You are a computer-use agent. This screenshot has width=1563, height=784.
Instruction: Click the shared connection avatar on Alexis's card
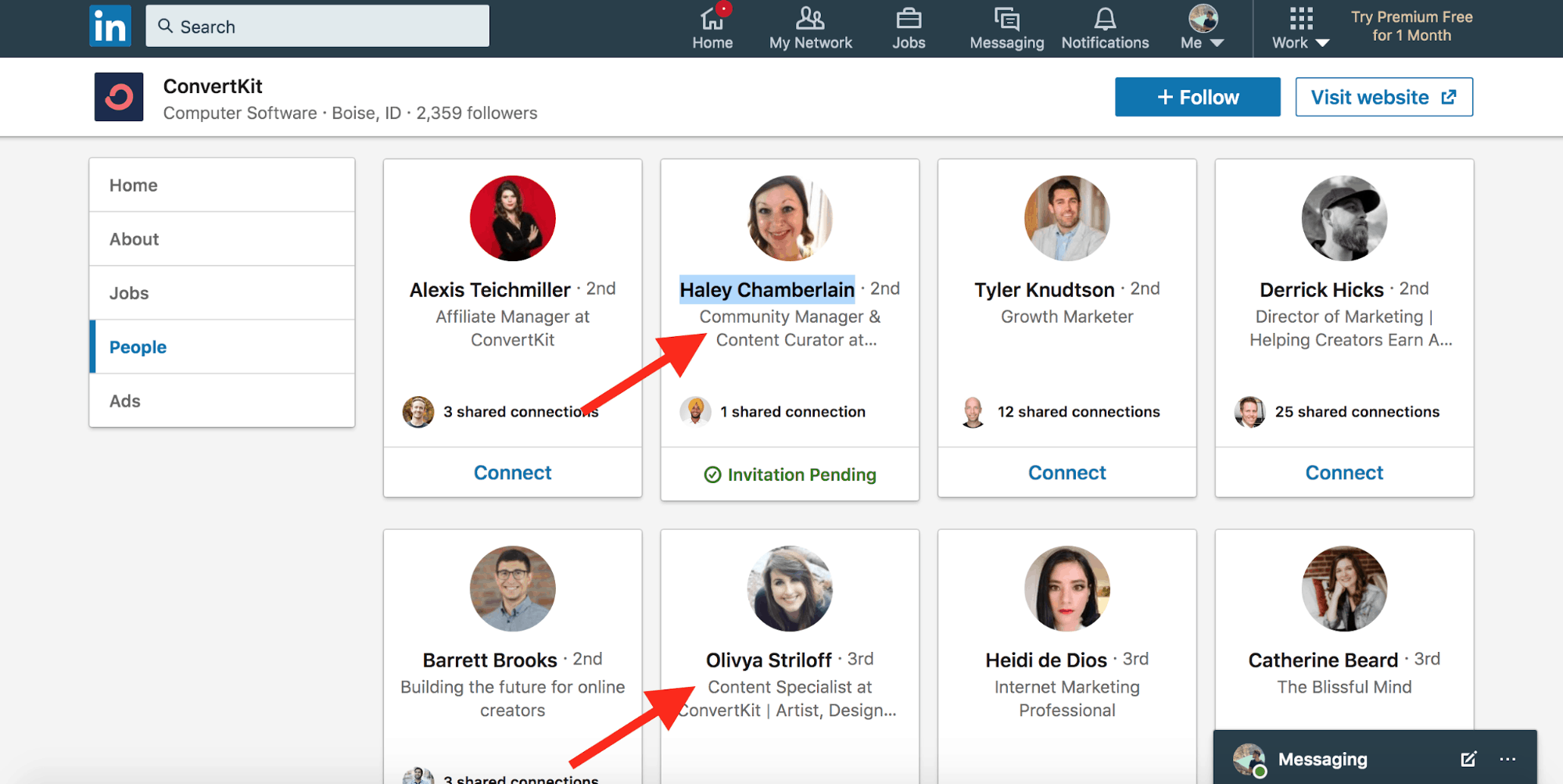coord(418,412)
